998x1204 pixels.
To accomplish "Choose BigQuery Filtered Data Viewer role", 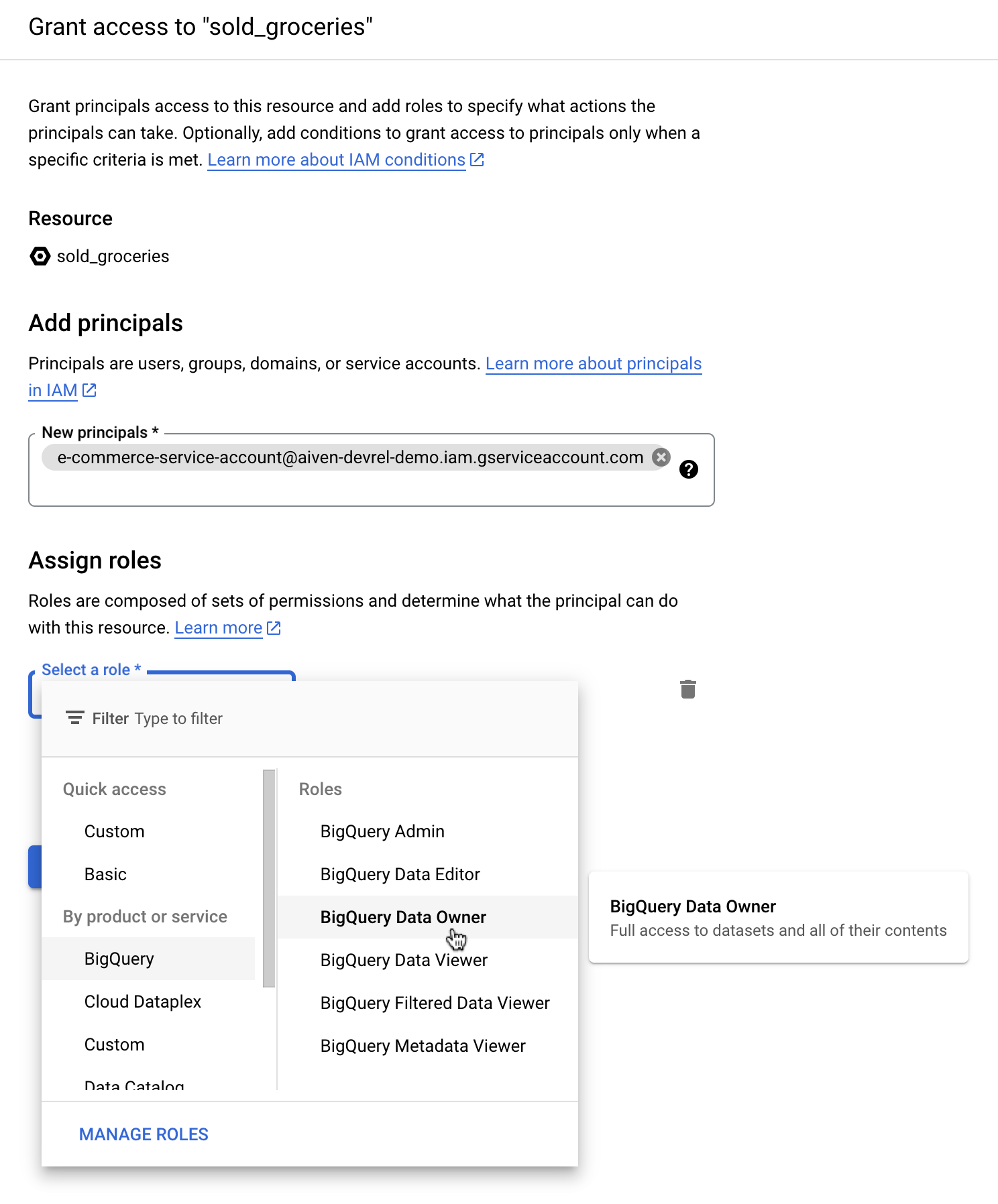I will [x=435, y=1002].
